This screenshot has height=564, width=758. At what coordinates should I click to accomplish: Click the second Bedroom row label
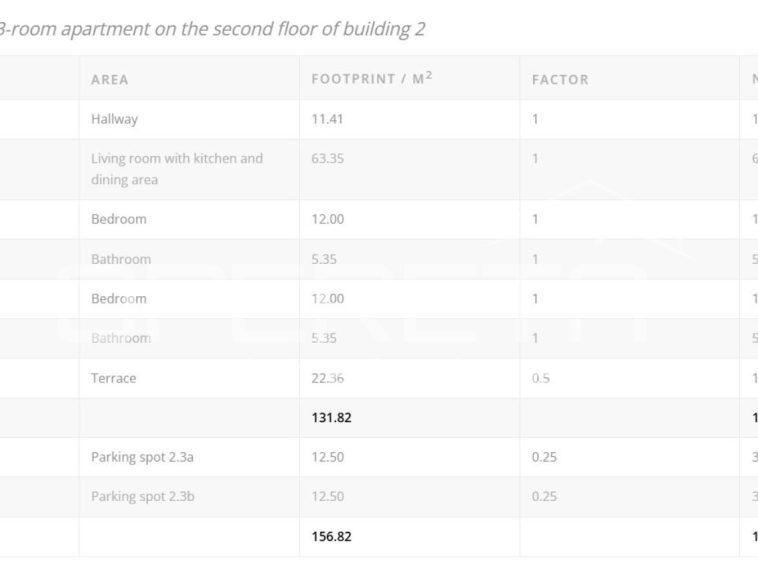pyautogui.click(x=119, y=299)
